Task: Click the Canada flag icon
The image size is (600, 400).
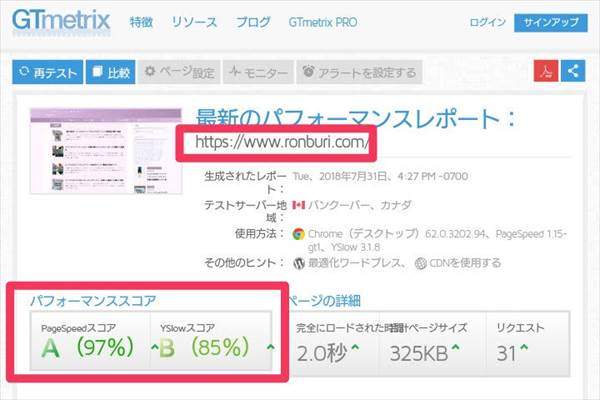Action: pos(298,205)
